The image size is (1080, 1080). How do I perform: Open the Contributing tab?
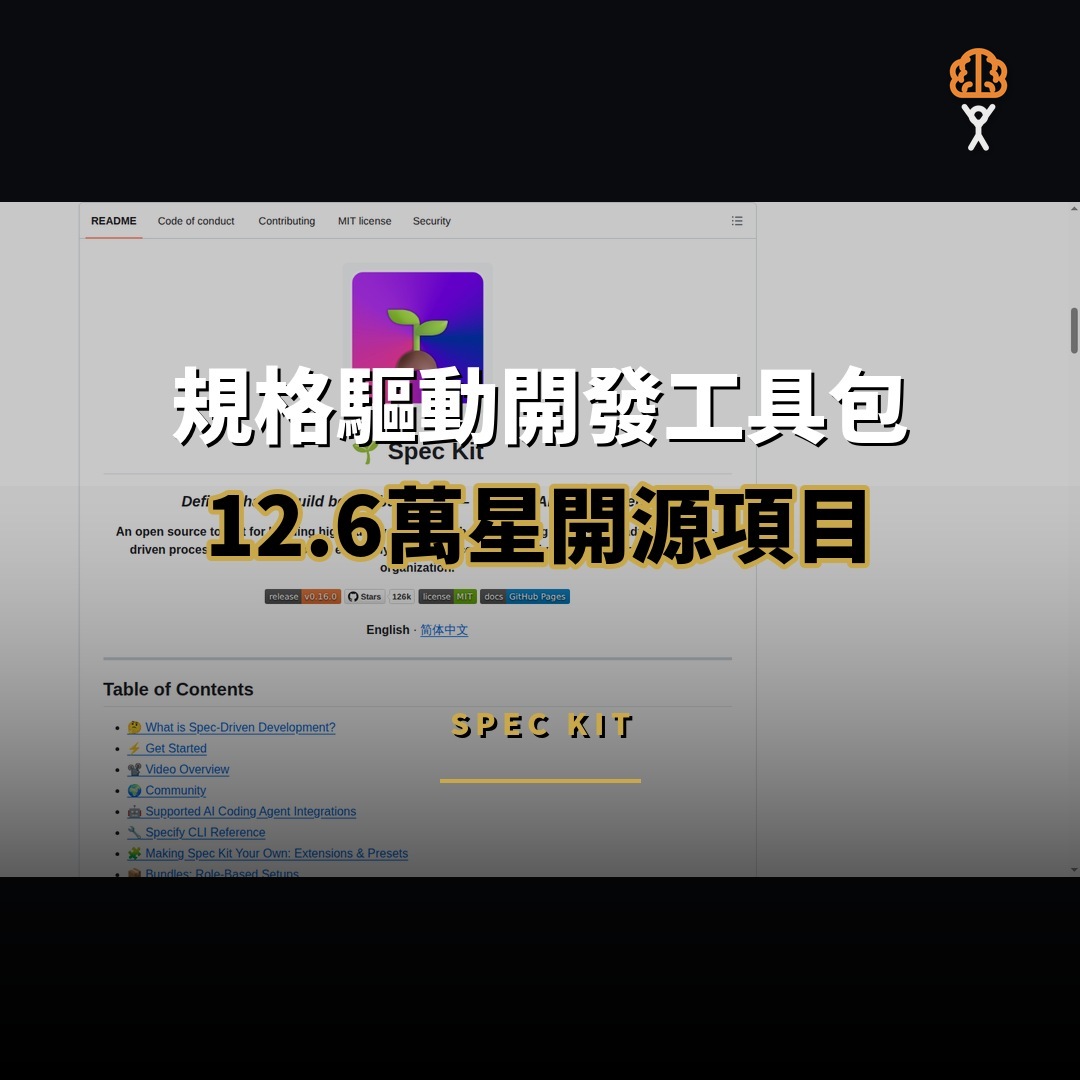point(287,221)
